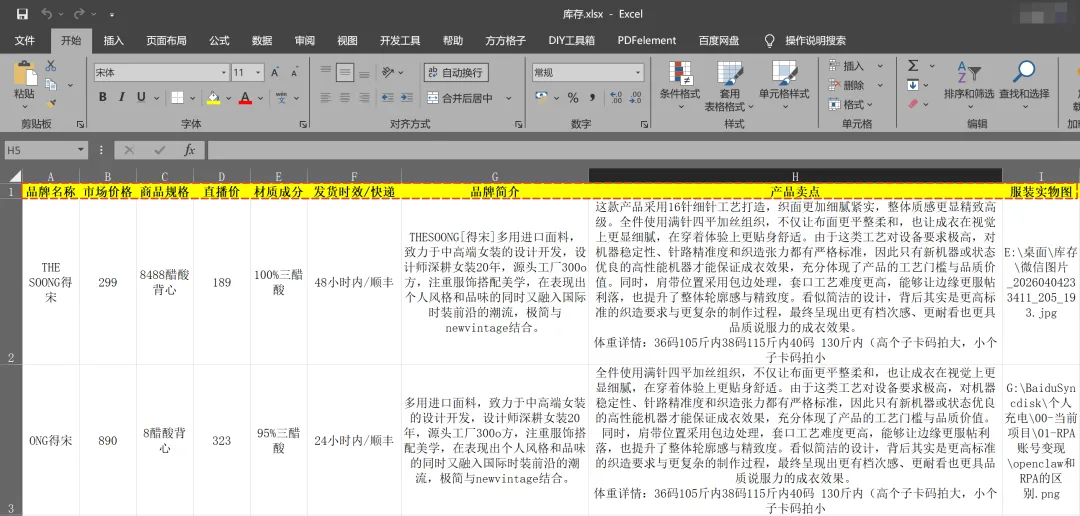Open the 字体 font dialog launcher
This screenshot has width=1080, height=516.
point(303,124)
